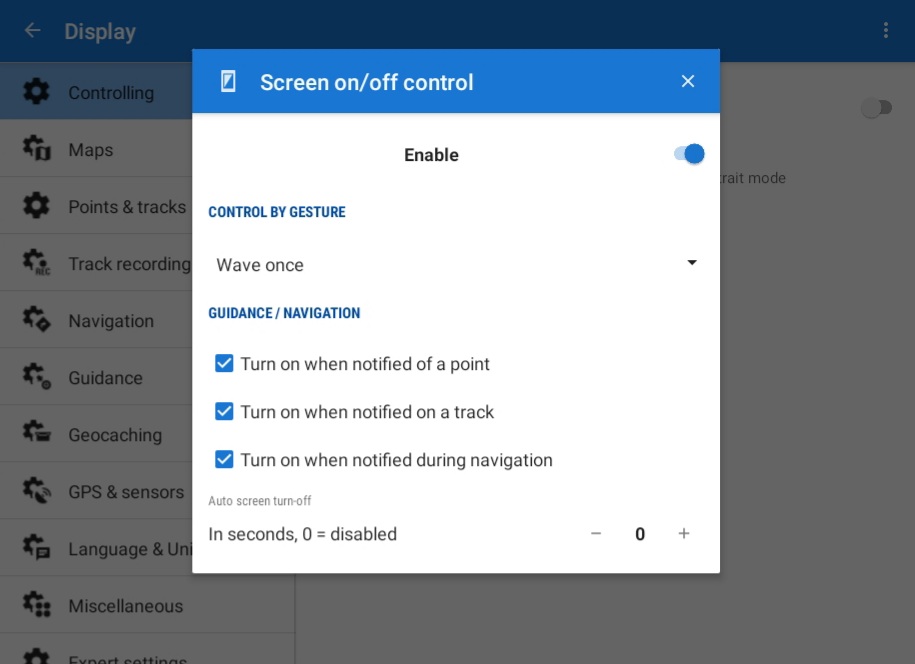This screenshot has width=915, height=664.
Task: Click the Navigation settings icon
Action: 36,321
